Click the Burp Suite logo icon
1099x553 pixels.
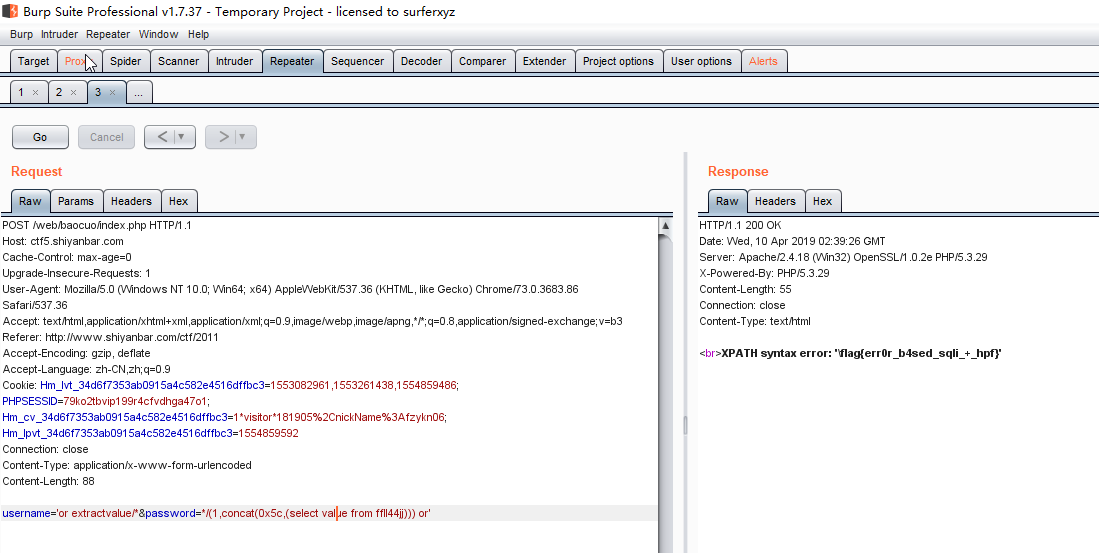point(10,11)
